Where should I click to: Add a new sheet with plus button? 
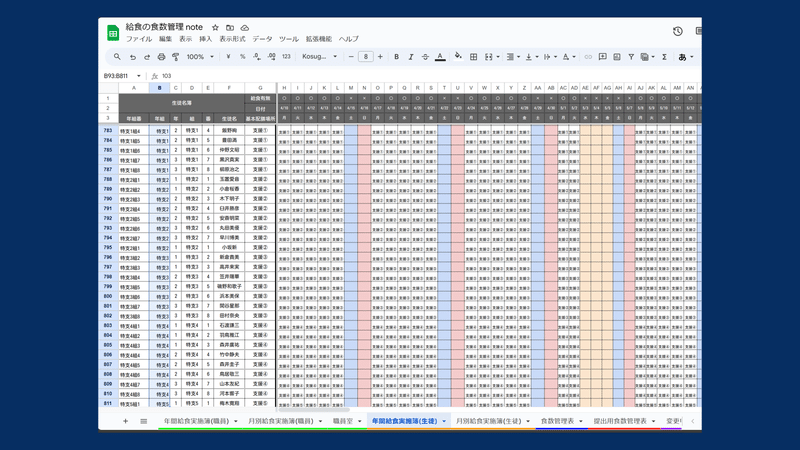[x=126, y=421]
